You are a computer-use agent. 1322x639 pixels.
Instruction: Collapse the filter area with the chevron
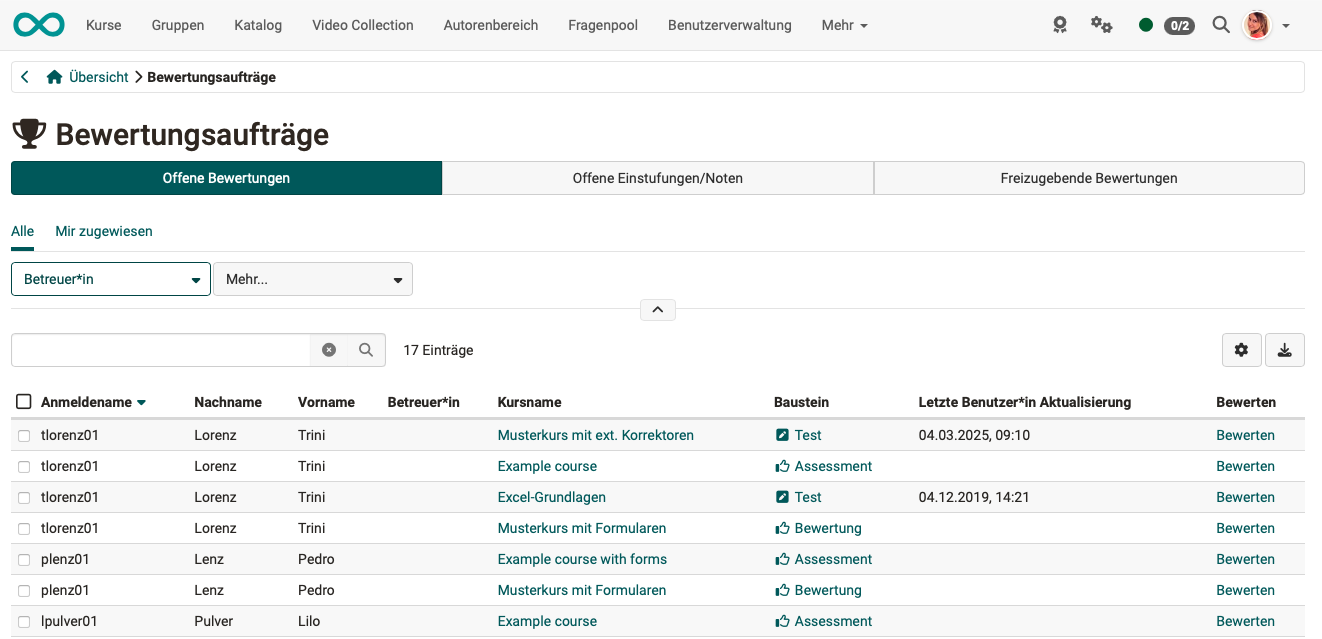[x=657, y=309]
